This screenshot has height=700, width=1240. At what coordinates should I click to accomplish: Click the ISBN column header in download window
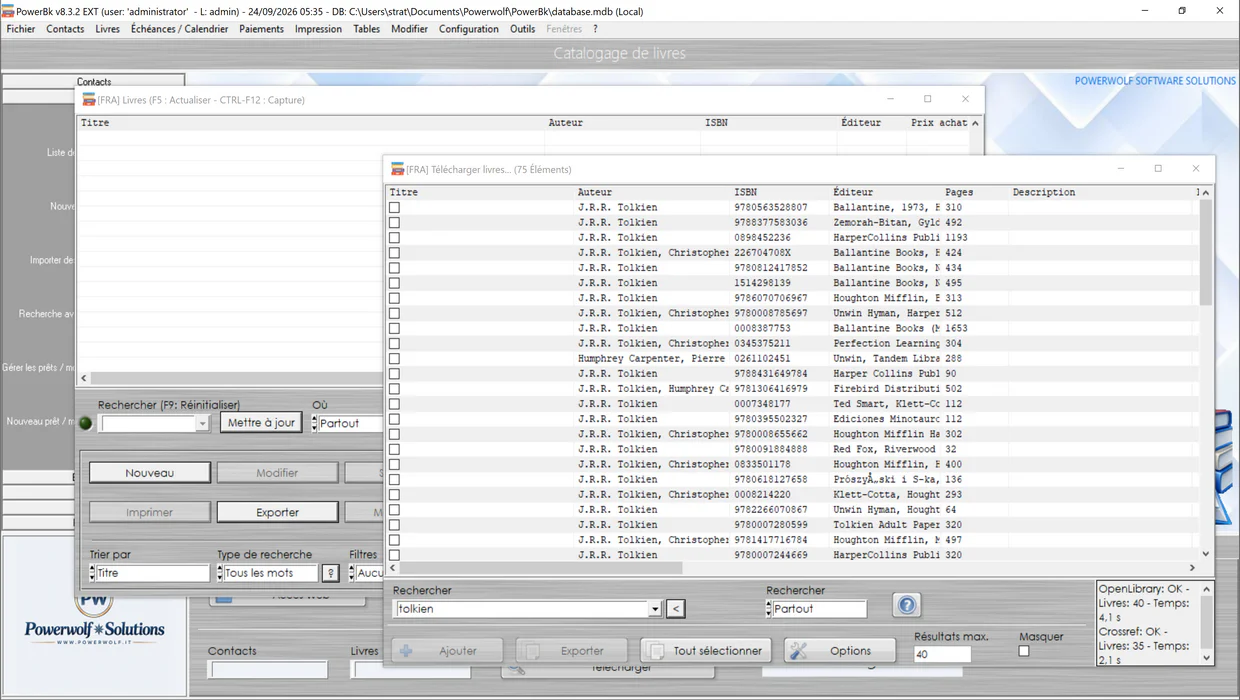coord(746,192)
